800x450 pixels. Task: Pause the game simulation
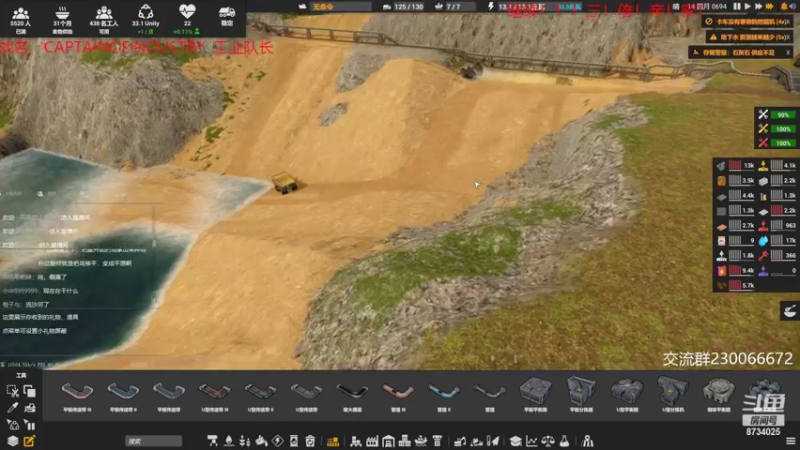(x=737, y=7)
